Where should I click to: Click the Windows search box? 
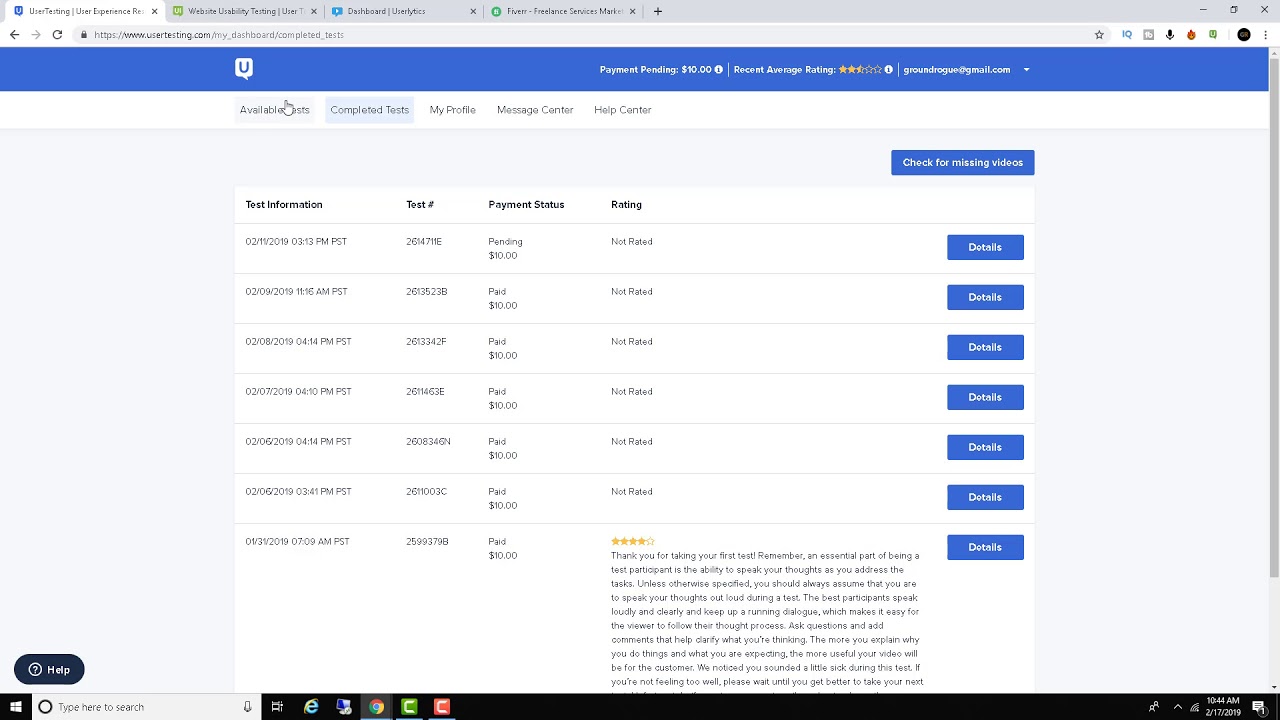coord(145,707)
